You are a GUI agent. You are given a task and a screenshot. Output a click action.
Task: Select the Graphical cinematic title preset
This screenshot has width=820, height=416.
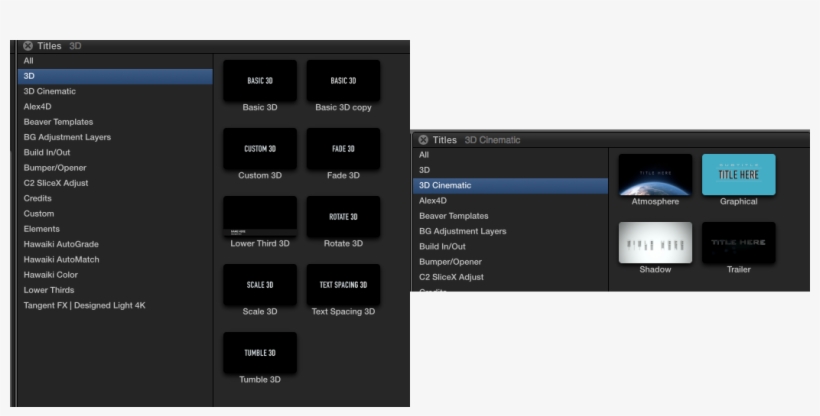tap(738, 174)
